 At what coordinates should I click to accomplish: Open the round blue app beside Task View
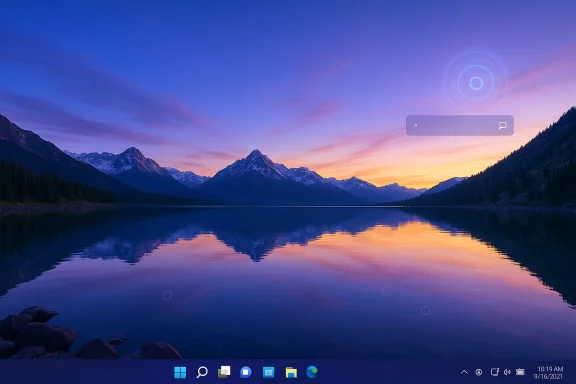tap(246, 372)
